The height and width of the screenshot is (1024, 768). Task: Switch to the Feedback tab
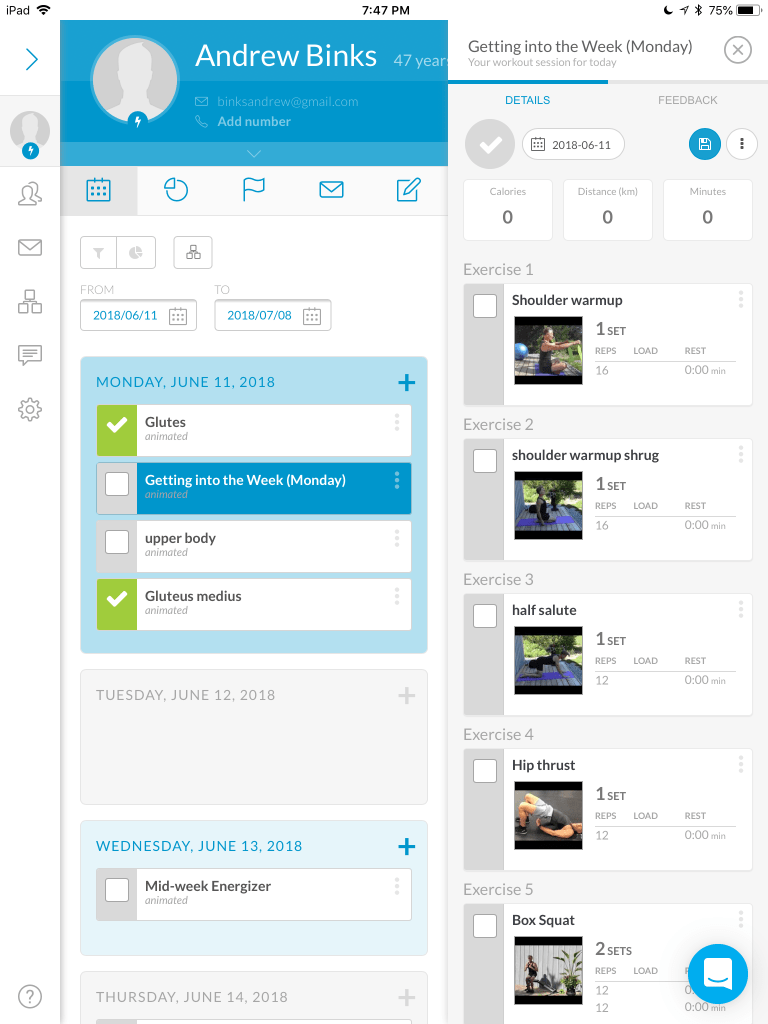click(x=687, y=100)
